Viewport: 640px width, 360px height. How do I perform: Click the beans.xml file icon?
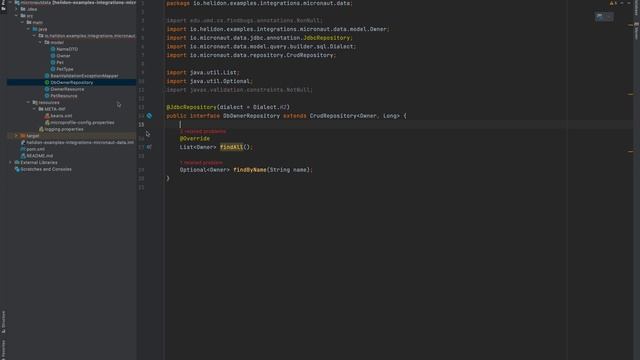pos(47,116)
